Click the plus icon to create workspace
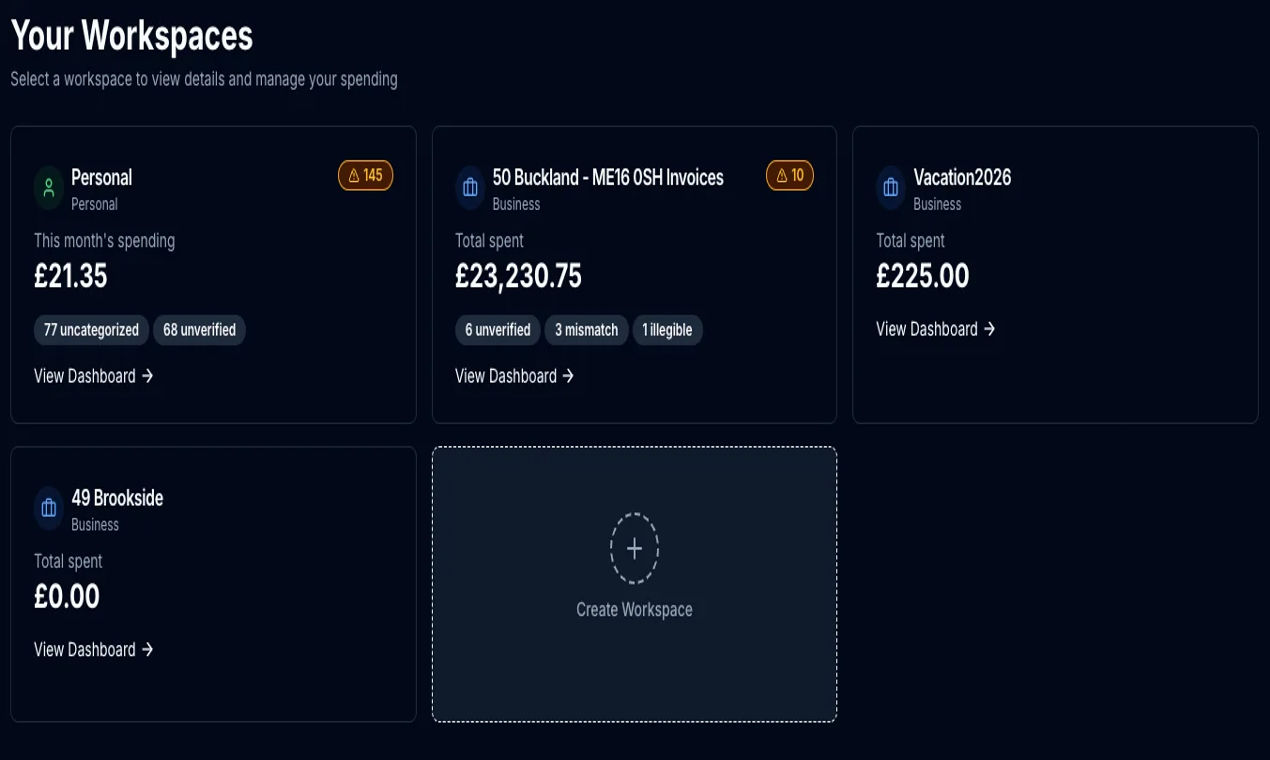The width and height of the screenshot is (1270, 760). click(634, 548)
